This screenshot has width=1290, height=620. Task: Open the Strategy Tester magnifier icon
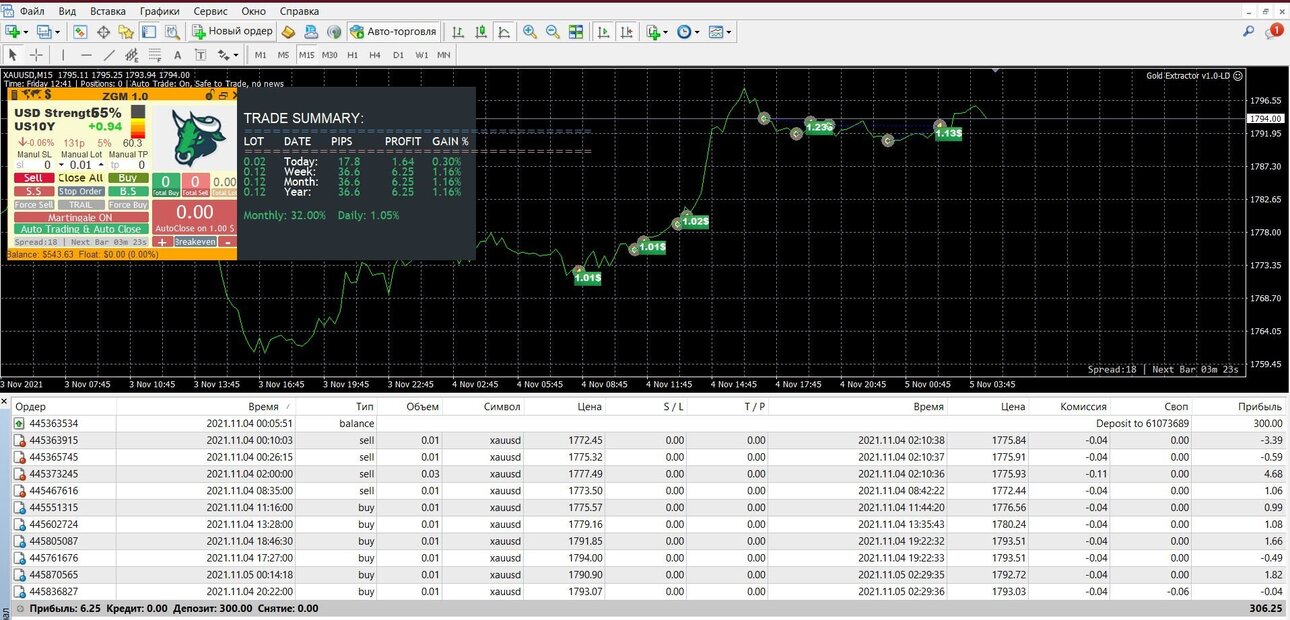[173, 32]
